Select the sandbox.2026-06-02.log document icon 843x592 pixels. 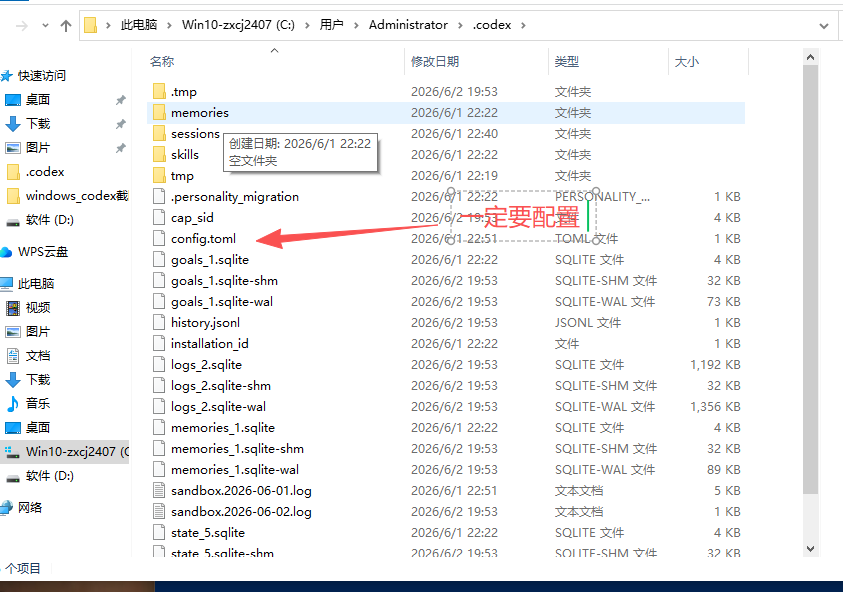(159, 512)
